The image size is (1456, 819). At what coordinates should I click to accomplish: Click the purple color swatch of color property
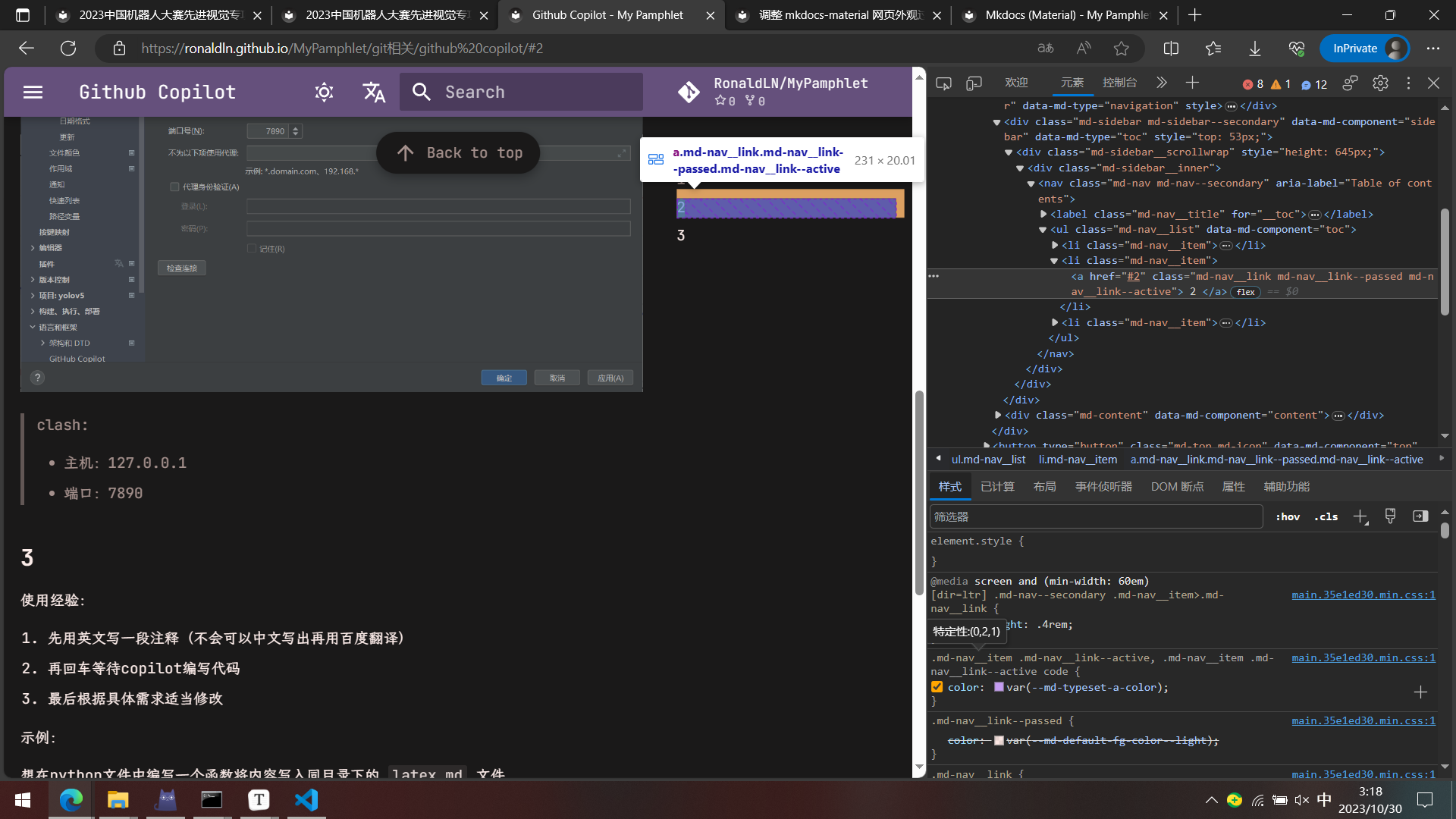(x=999, y=687)
